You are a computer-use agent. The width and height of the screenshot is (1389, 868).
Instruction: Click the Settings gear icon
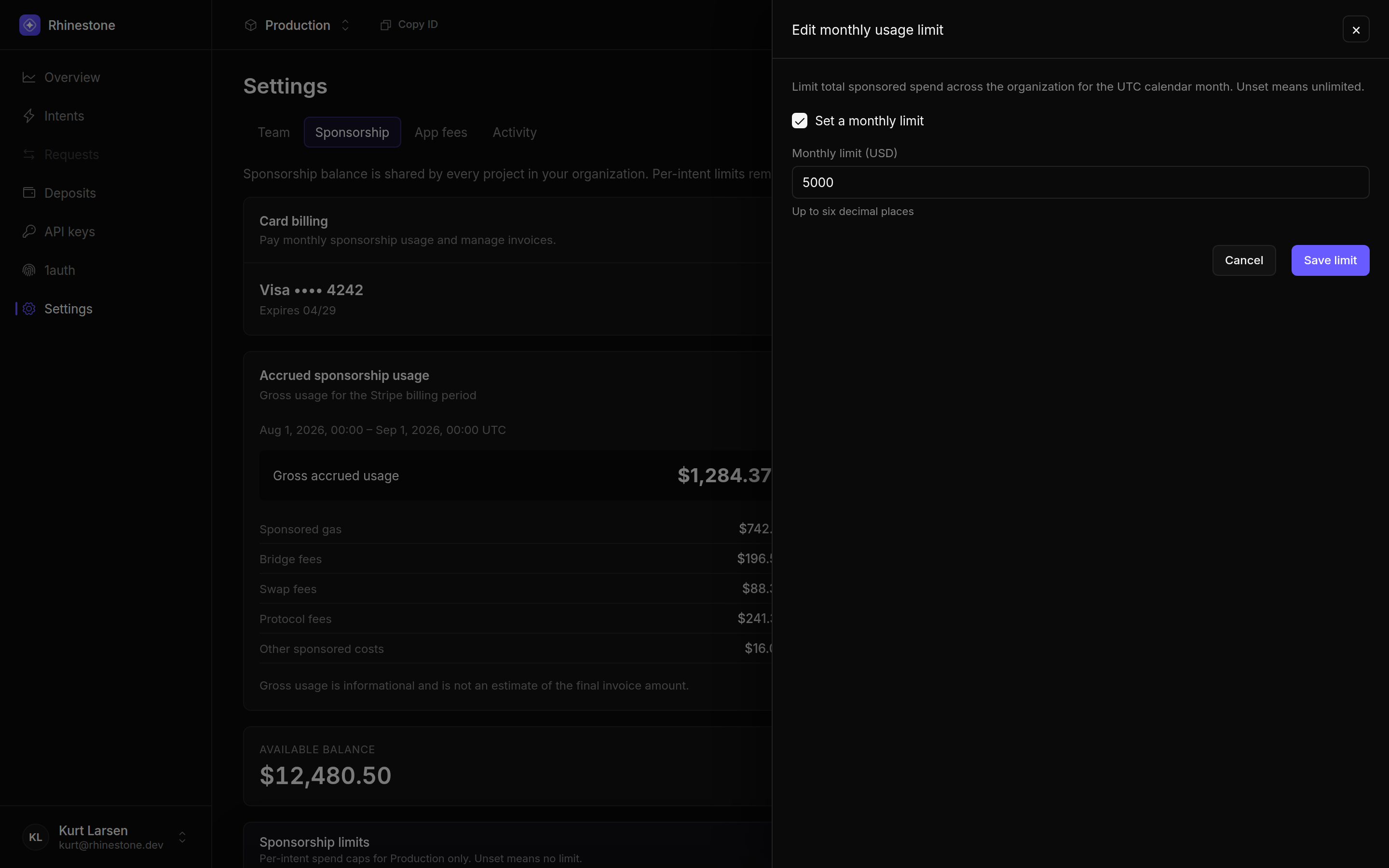29,309
